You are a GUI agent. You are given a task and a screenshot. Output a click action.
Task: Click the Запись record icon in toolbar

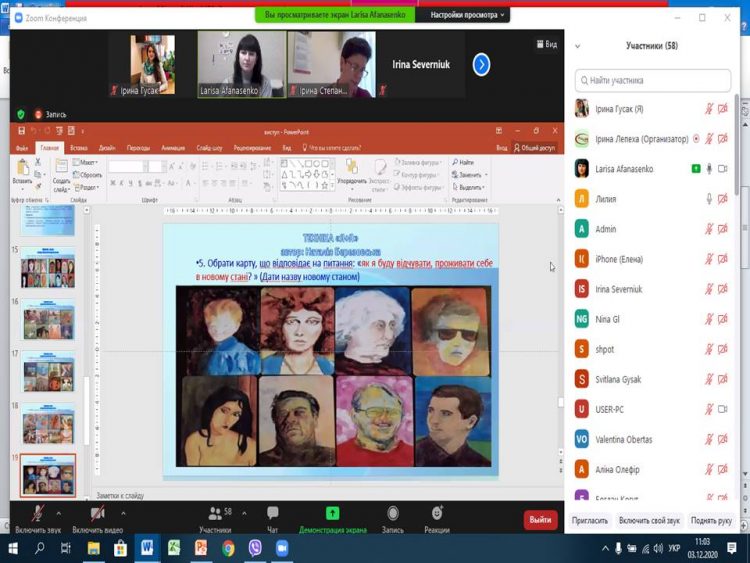click(393, 513)
